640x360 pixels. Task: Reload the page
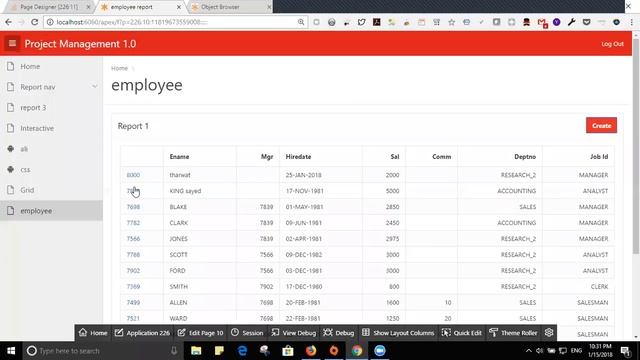35,22
